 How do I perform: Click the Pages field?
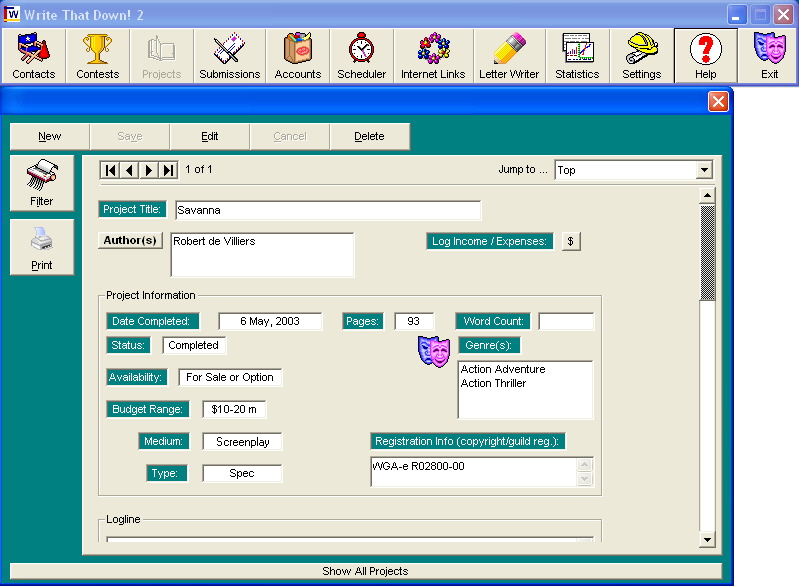414,322
